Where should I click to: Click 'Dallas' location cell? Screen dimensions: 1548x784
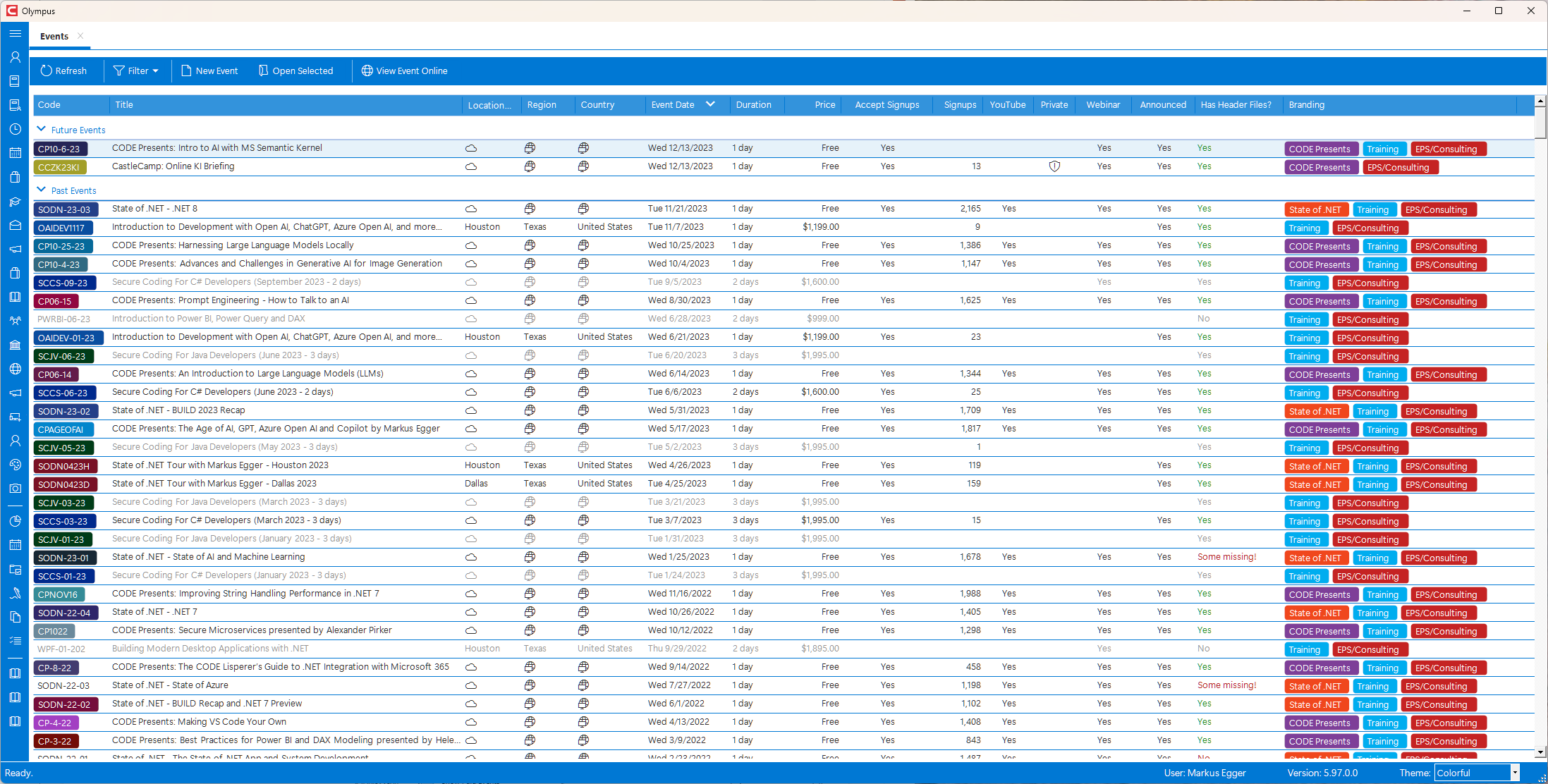476,484
